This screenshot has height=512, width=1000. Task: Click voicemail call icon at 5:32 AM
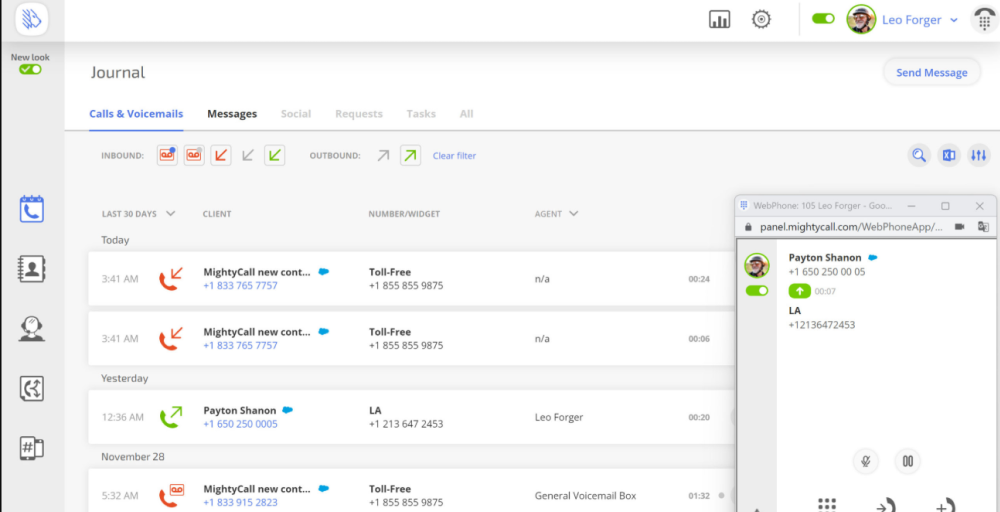[170, 495]
